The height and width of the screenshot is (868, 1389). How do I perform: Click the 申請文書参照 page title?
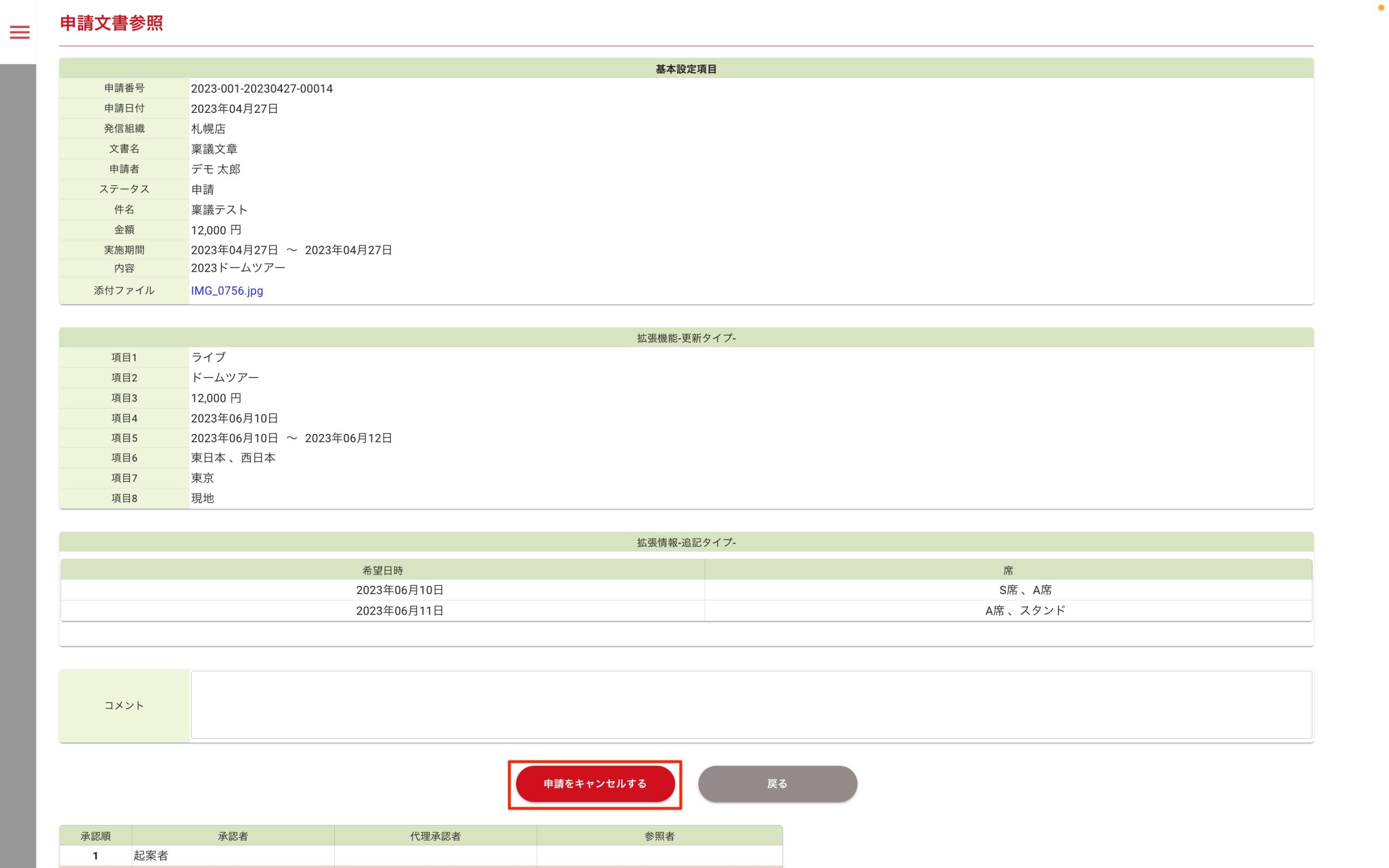tap(111, 23)
